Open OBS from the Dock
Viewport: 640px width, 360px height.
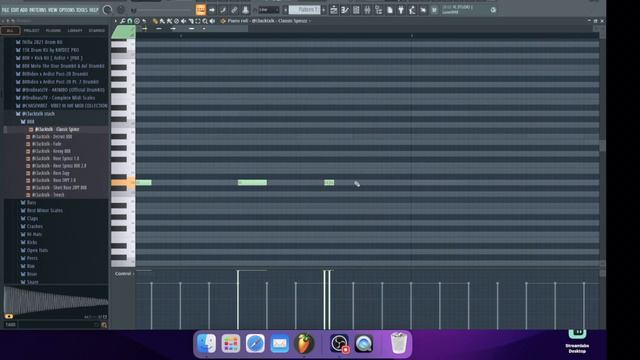click(339, 344)
